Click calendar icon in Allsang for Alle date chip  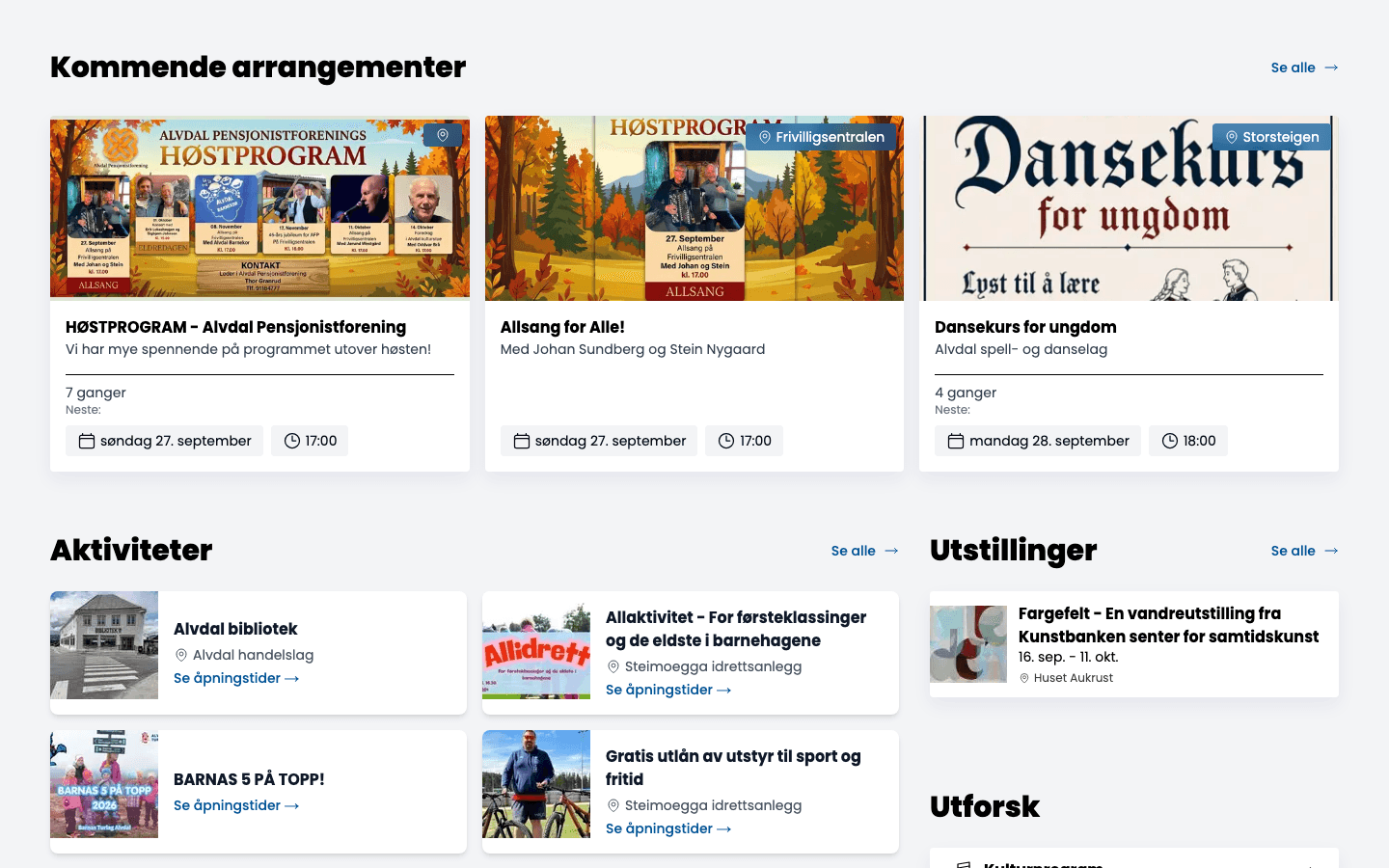(x=522, y=441)
